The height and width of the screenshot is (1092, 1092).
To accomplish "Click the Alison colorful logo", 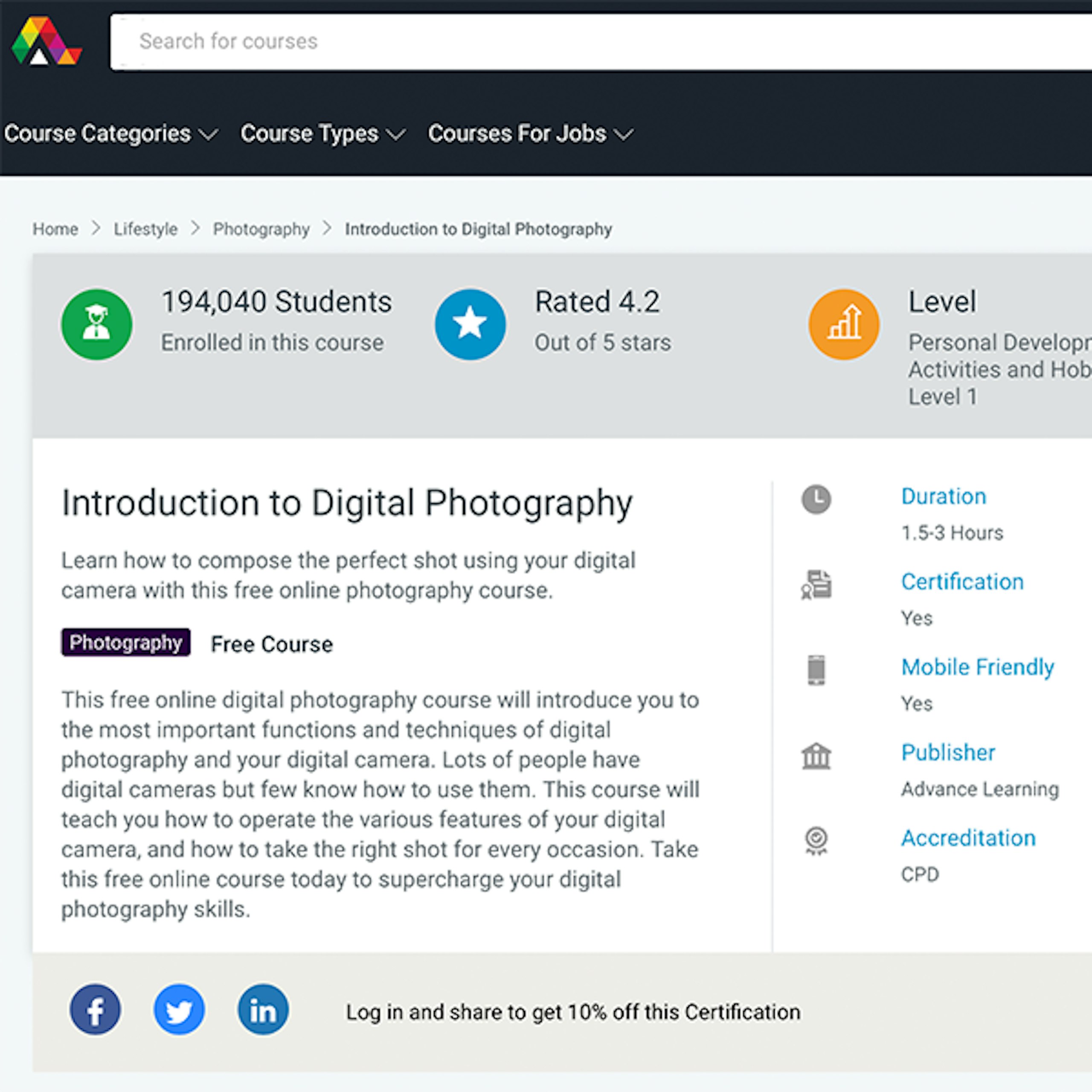I will 47,41.
